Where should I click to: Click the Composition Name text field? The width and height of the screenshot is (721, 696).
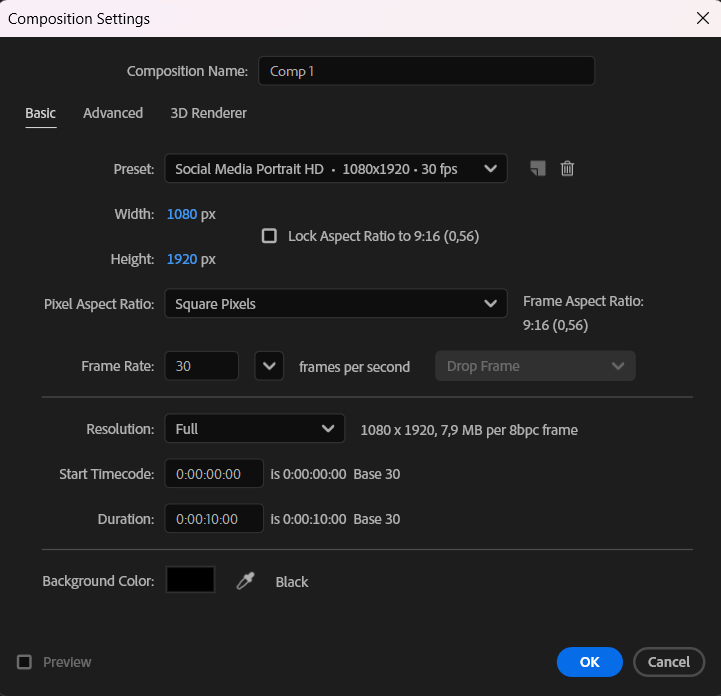[x=426, y=71]
